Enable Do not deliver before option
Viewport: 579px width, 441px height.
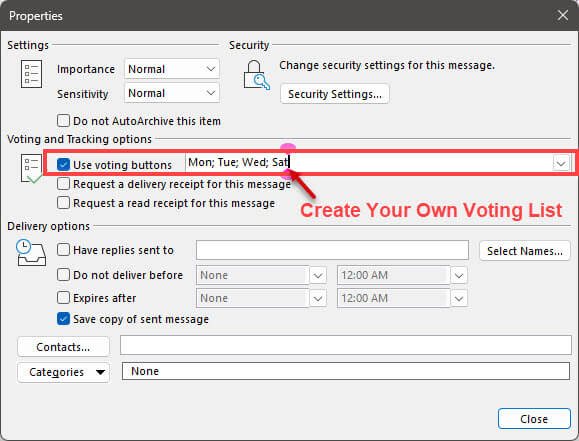64,275
